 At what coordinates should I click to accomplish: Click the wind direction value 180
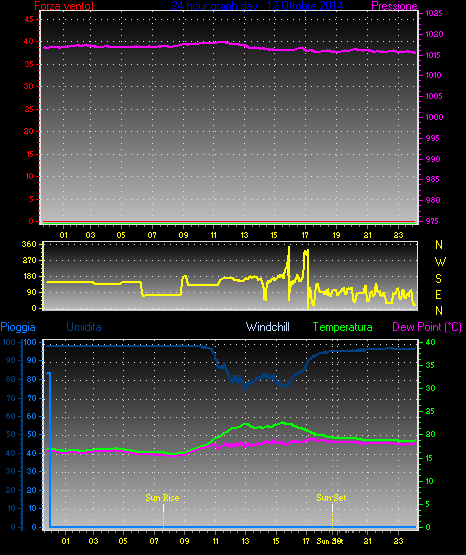coord(29,276)
